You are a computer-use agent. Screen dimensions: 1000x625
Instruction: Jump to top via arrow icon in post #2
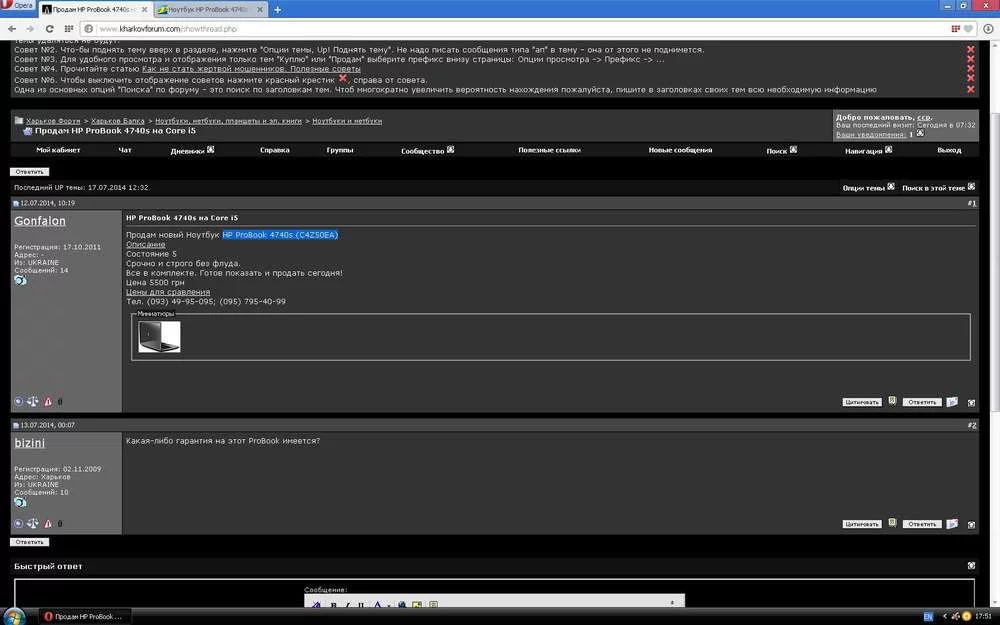tap(971, 524)
